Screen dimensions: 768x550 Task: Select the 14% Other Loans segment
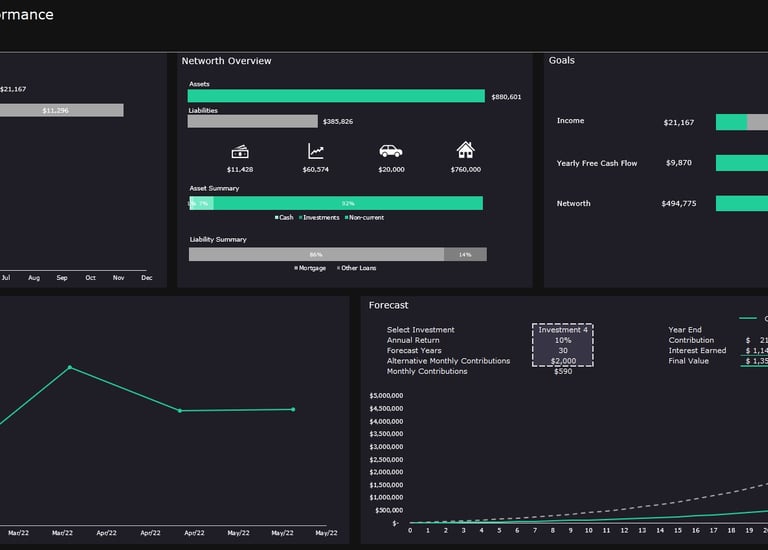(465, 254)
